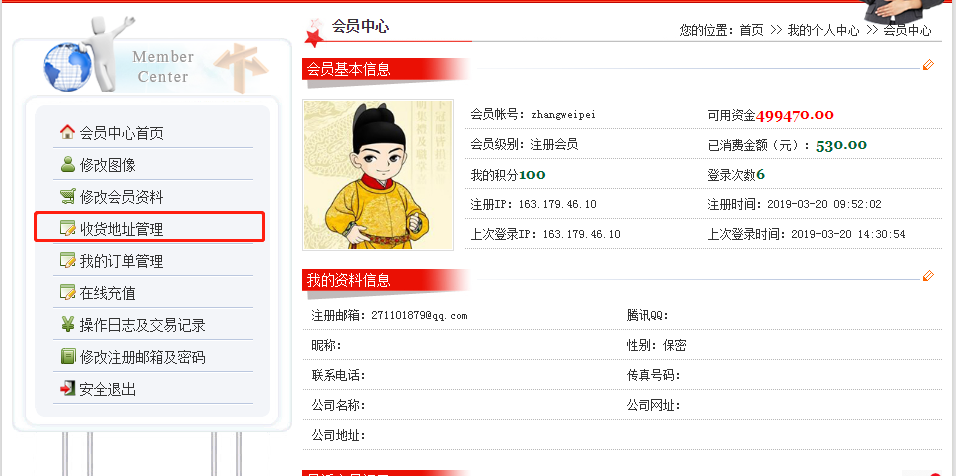This screenshot has height=476, width=956.
Task: Open 我的订单管理 in the sidebar
Action: (121, 261)
